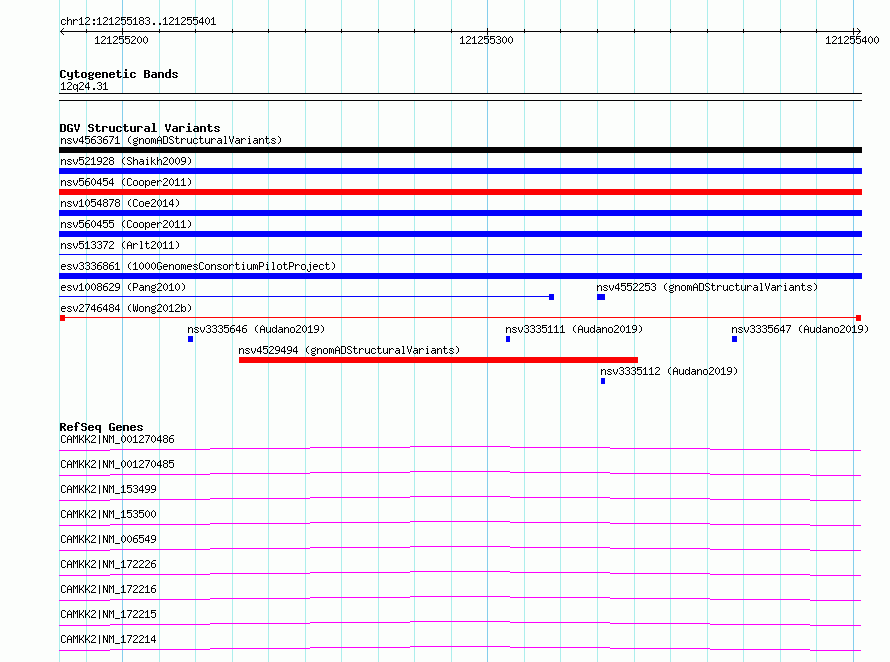This screenshot has width=890, height=662.
Task: Open variant nsv3335647 Audano2019 label
Action: tap(800, 329)
